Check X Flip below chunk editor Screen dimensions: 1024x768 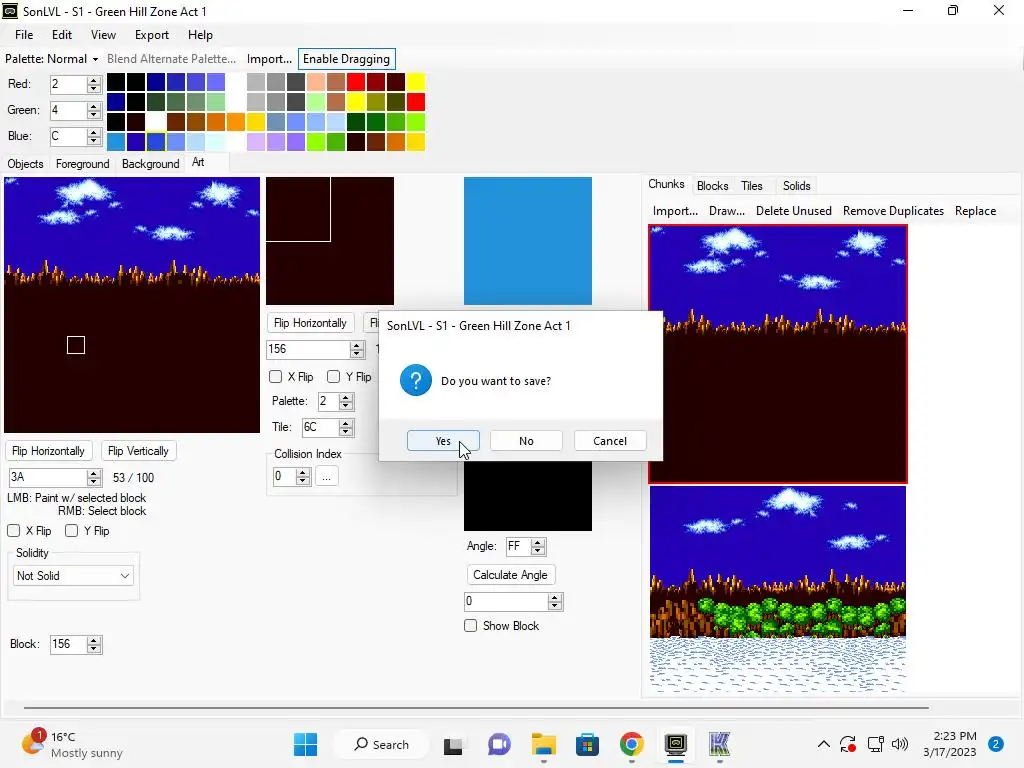tap(14, 530)
